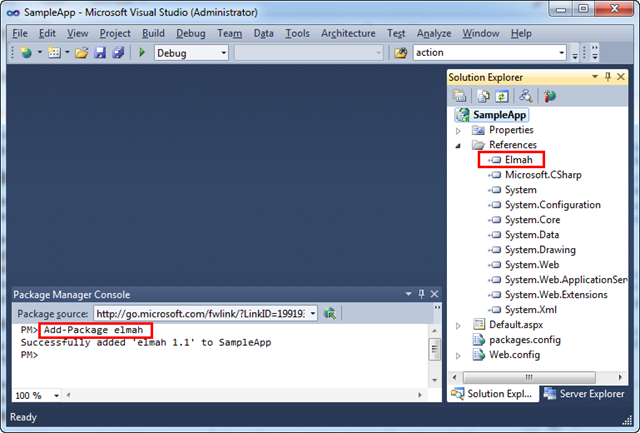The height and width of the screenshot is (433, 640).
Task: Collapse the References folder node
Action: (458, 146)
